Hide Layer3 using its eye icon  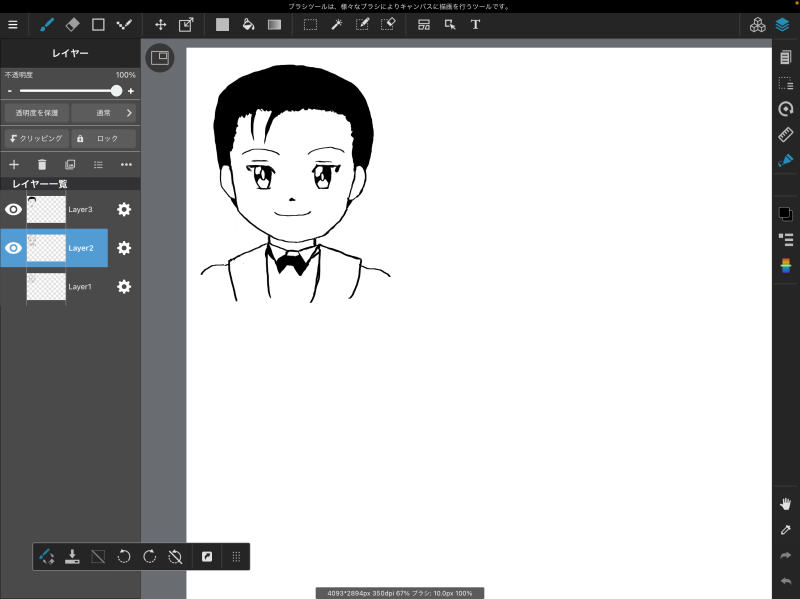pos(14,209)
